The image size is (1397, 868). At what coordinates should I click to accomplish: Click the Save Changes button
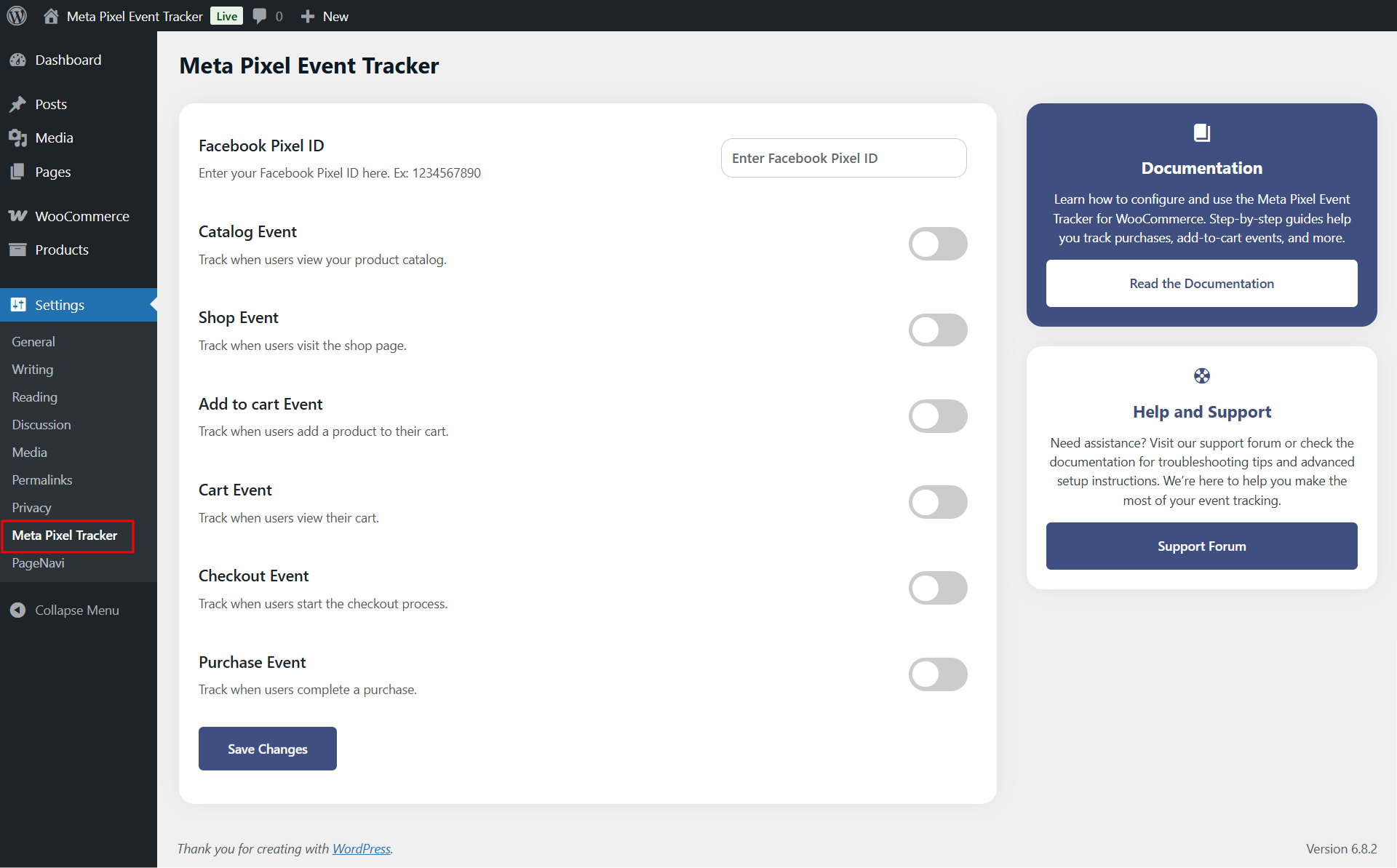point(268,749)
